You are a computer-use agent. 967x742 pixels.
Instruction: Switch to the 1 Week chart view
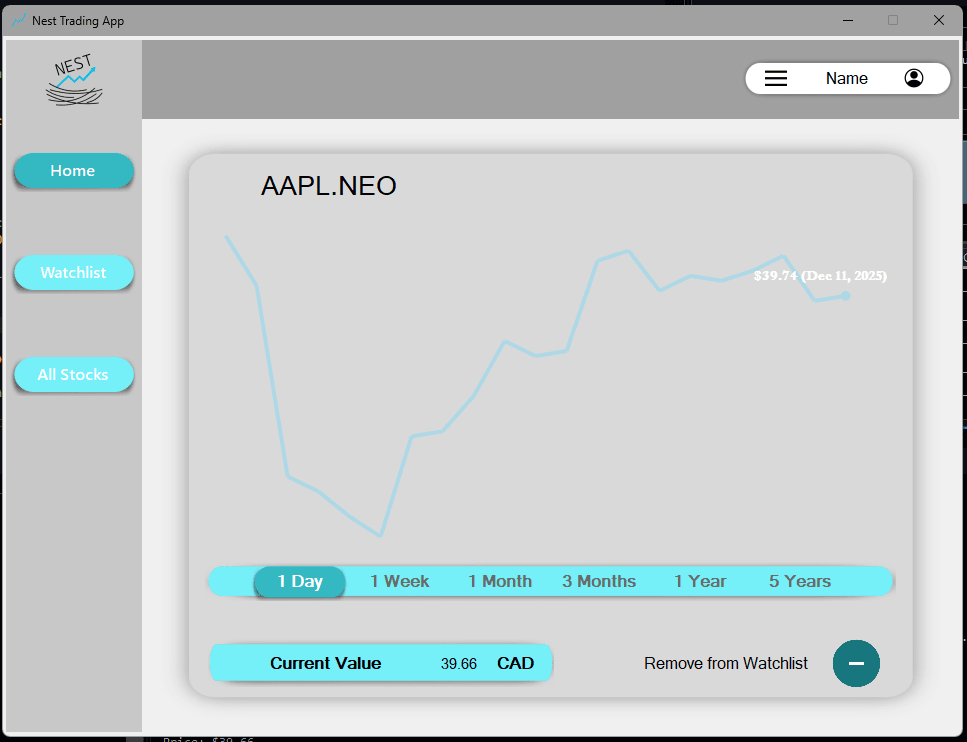(x=398, y=581)
